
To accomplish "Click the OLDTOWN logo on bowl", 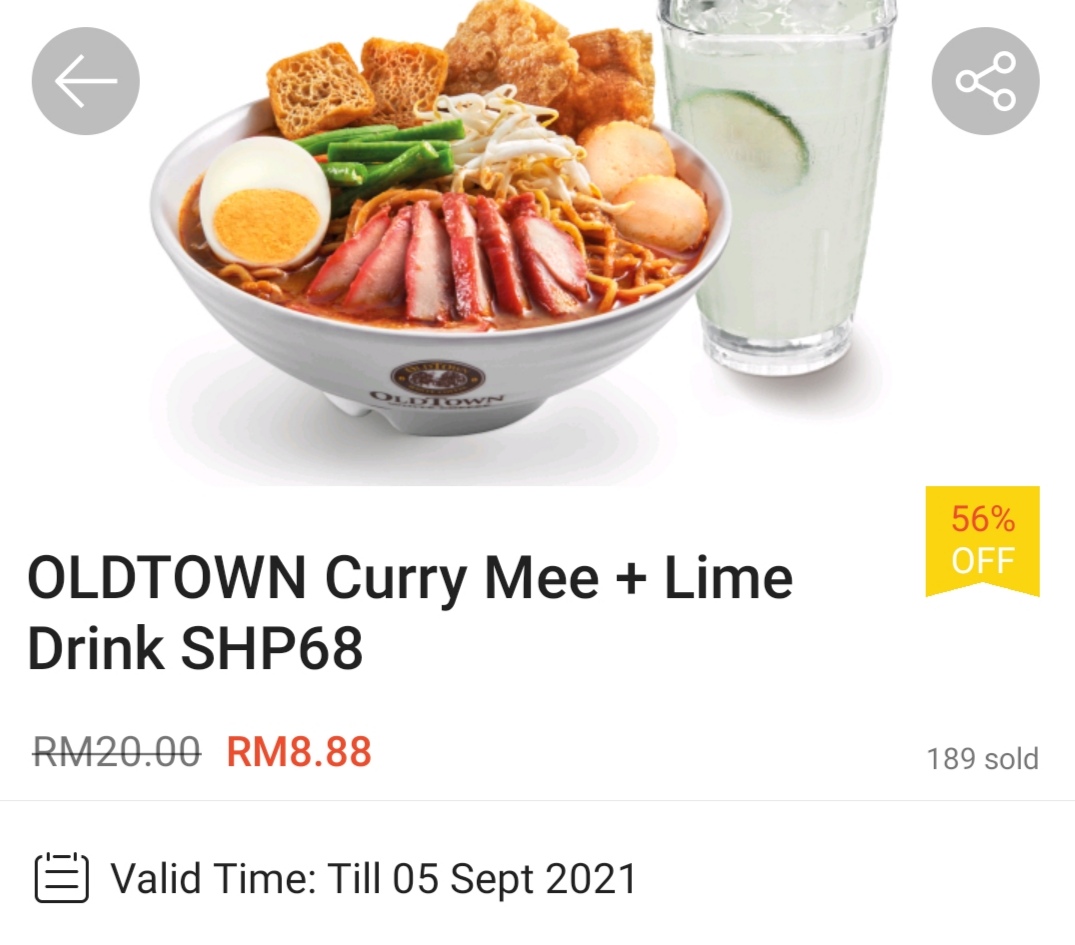I will (x=438, y=385).
